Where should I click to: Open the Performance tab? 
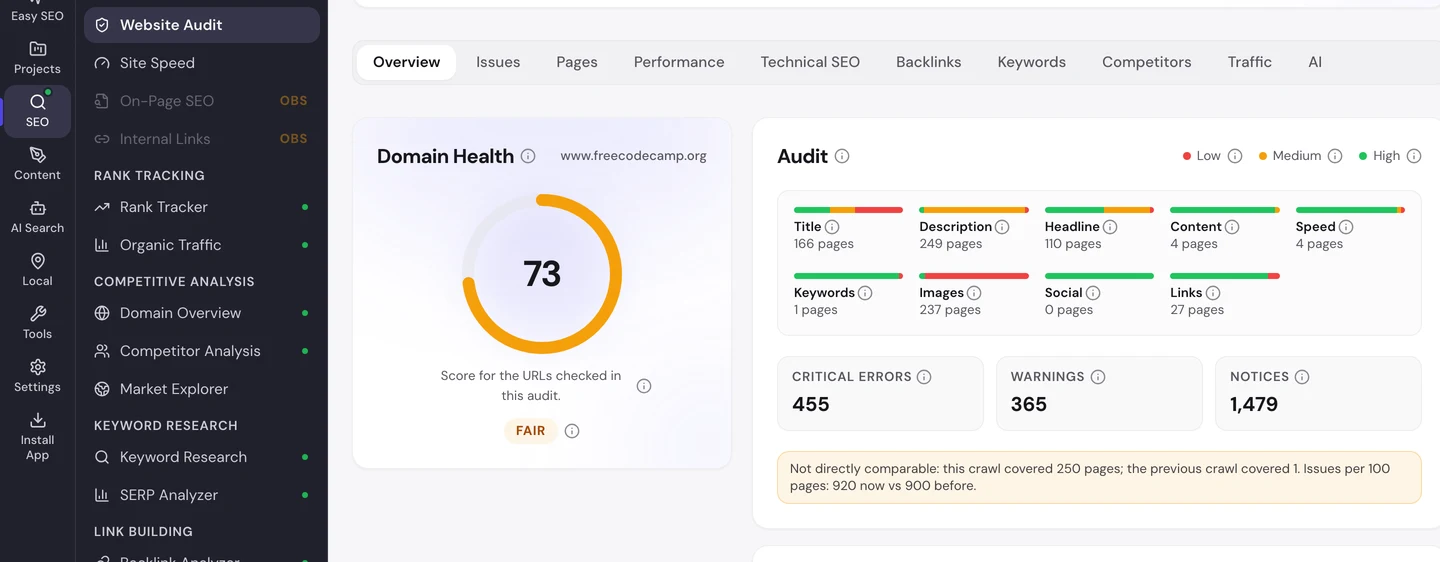(x=679, y=62)
